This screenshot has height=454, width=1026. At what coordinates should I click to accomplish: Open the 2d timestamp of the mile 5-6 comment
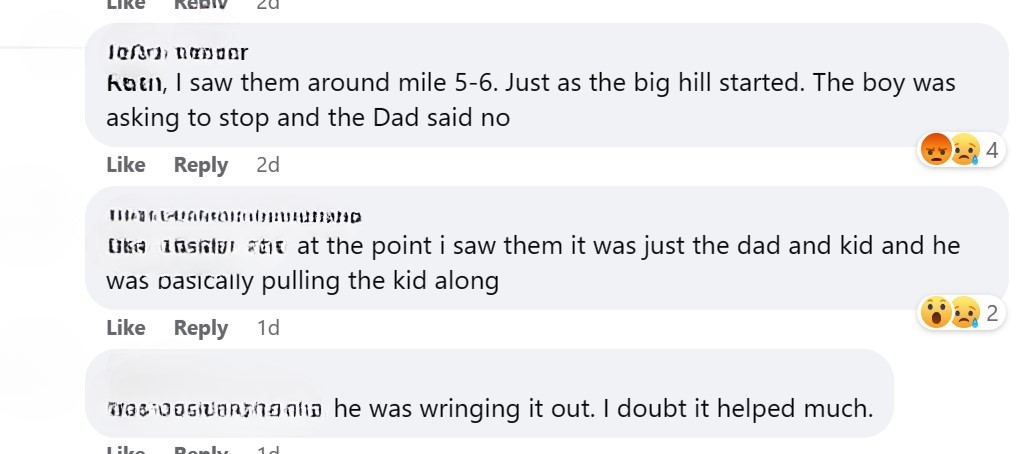pyautogui.click(x=268, y=165)
